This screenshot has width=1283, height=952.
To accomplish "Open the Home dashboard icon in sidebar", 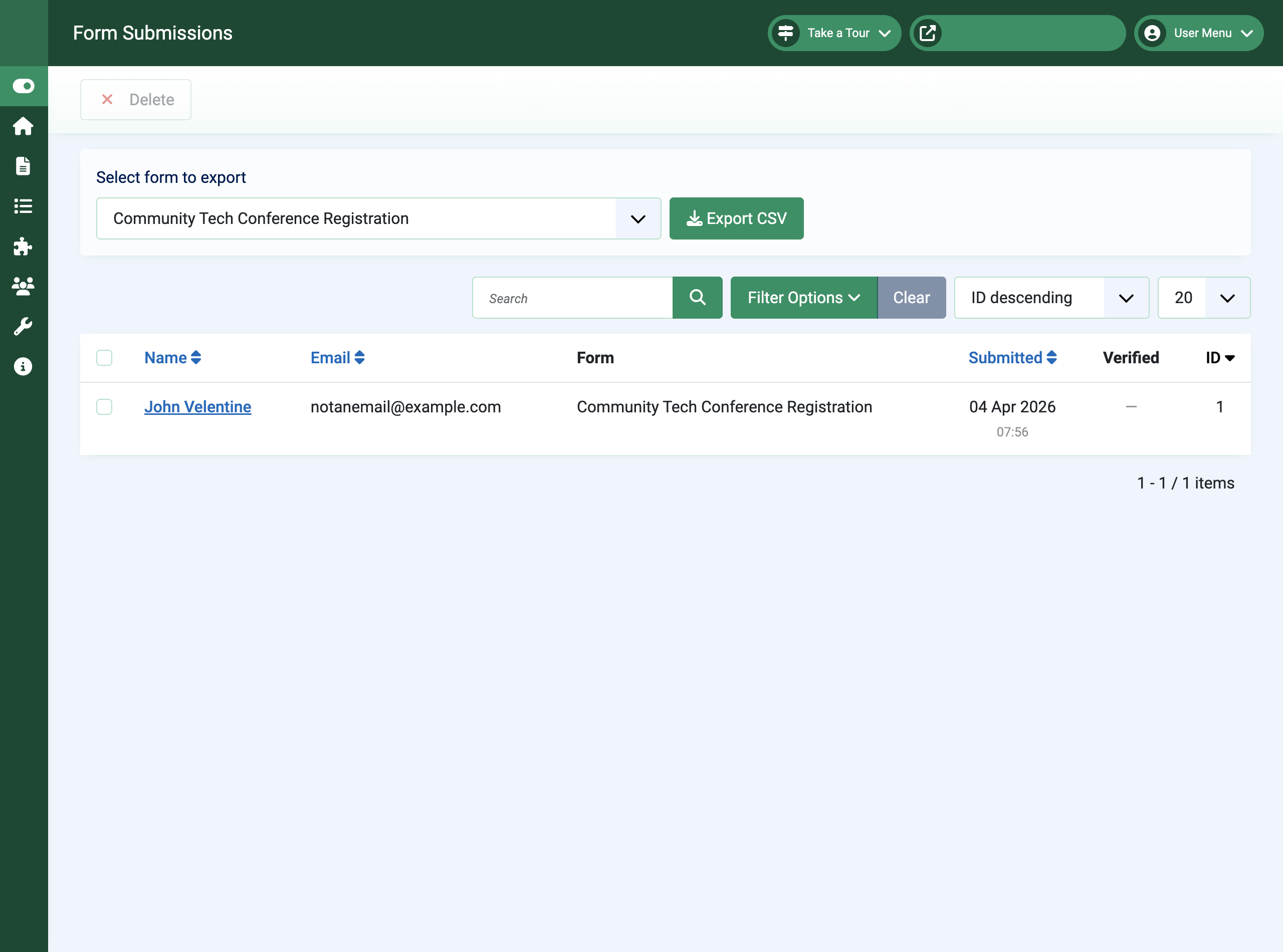I will tap(24, 126).
